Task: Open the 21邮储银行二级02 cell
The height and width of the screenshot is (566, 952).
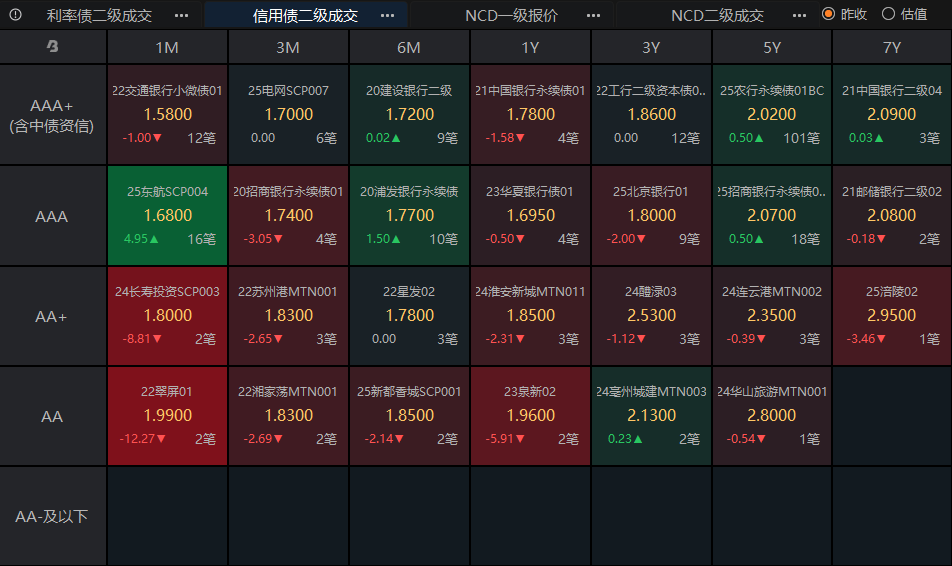Action: (892, 216)
